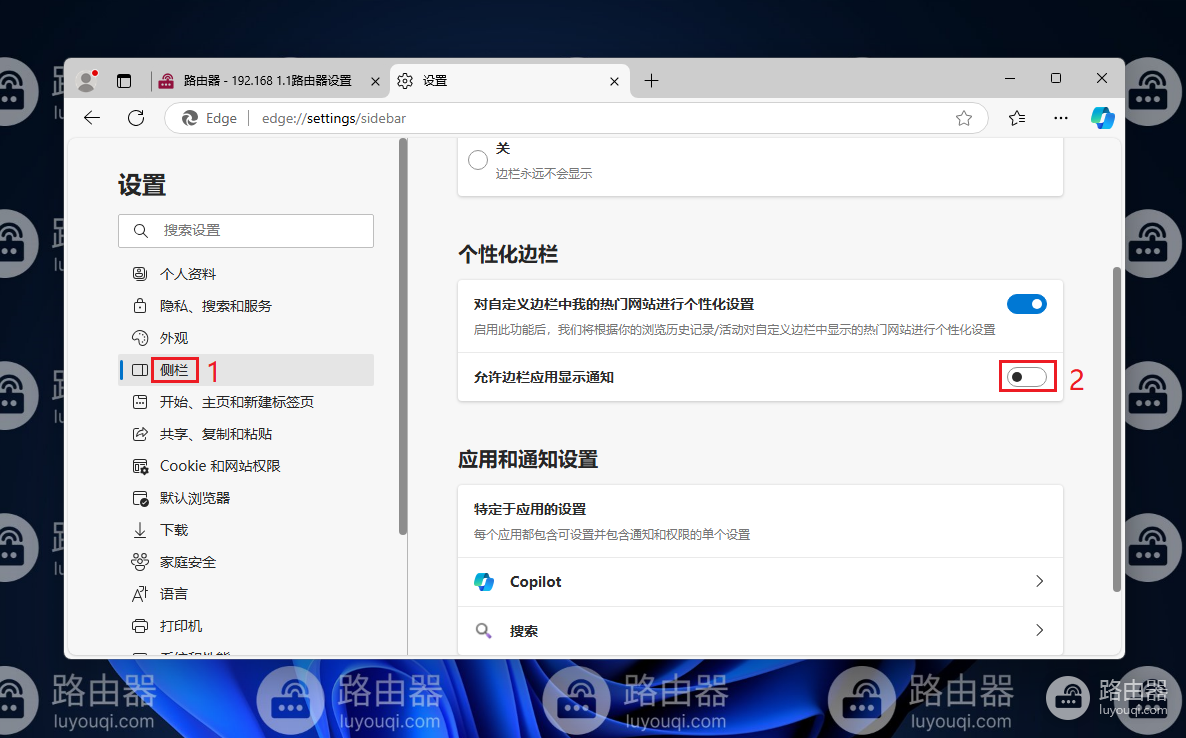Image resolution: width=1186 pixels, height=738 pixels.
Task: Open 默认浏览器 section
Action: (x=246, y=498)
